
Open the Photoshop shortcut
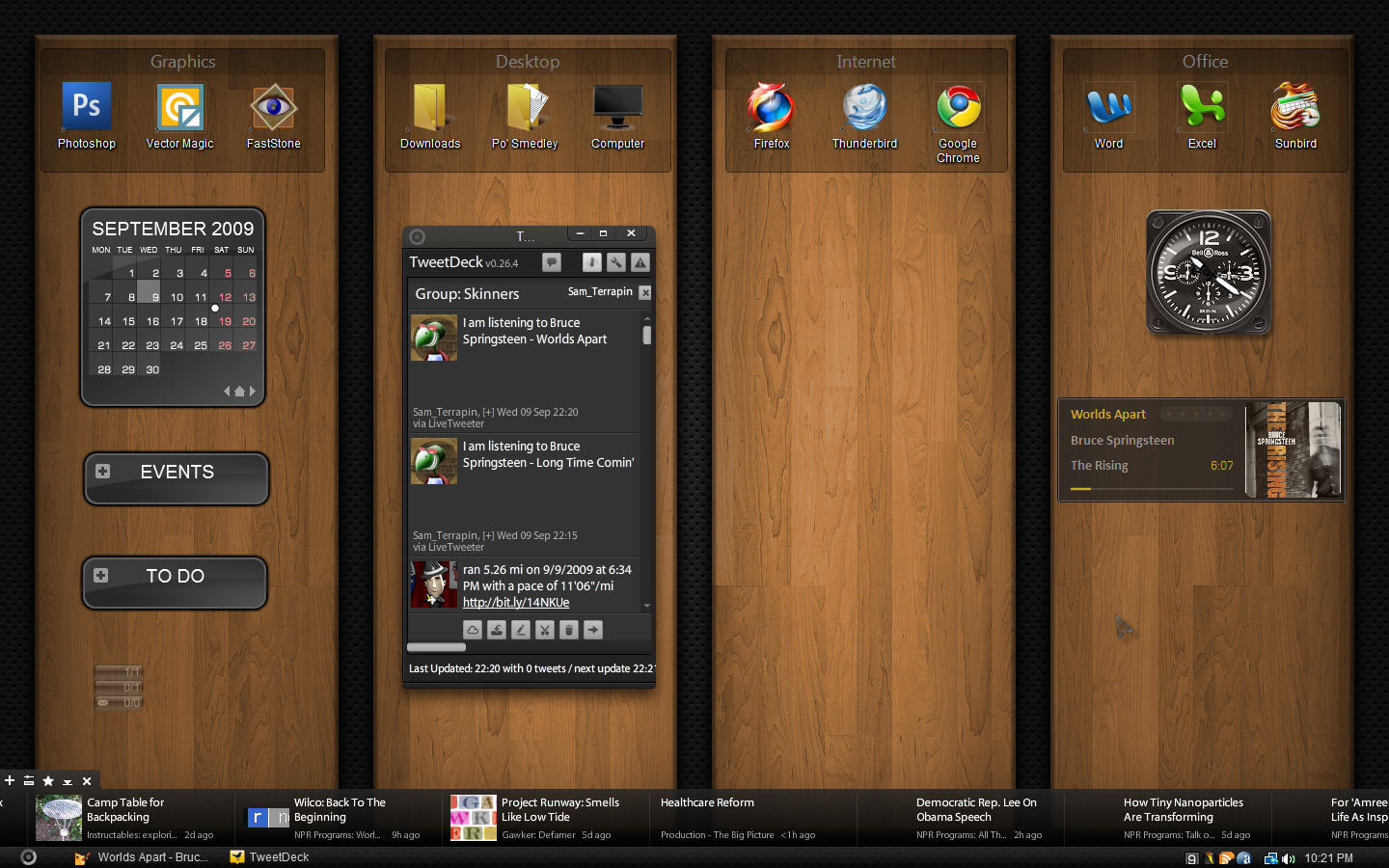pos(87,116)
